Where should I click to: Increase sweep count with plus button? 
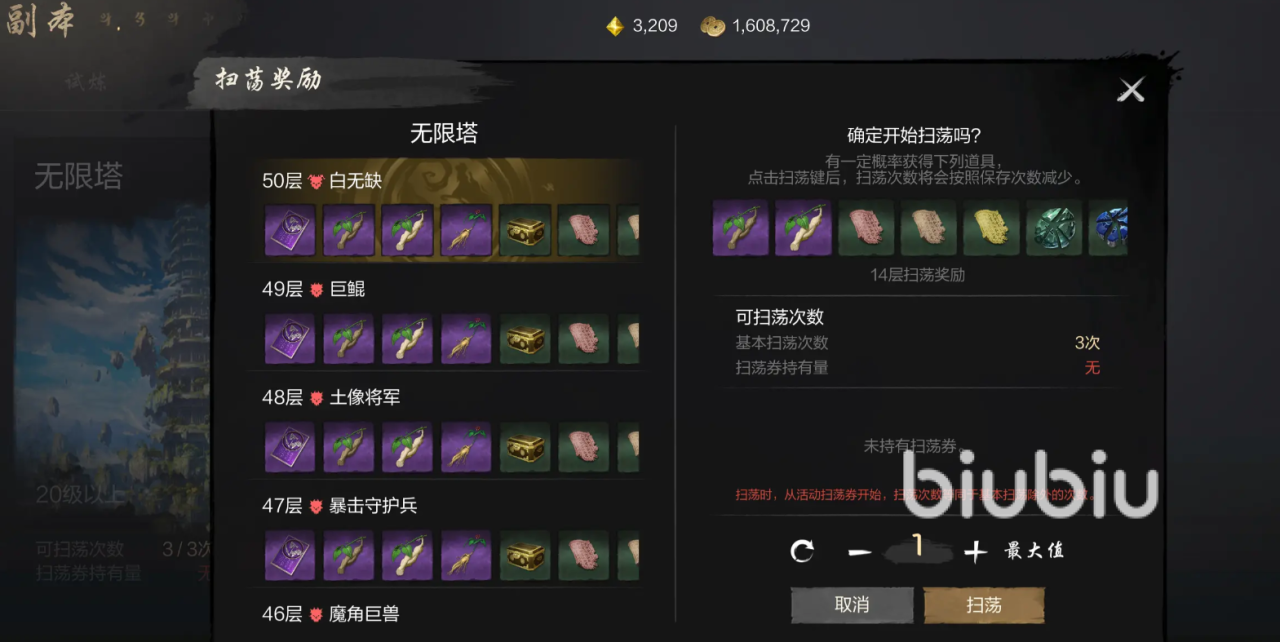tap(975, 552)
